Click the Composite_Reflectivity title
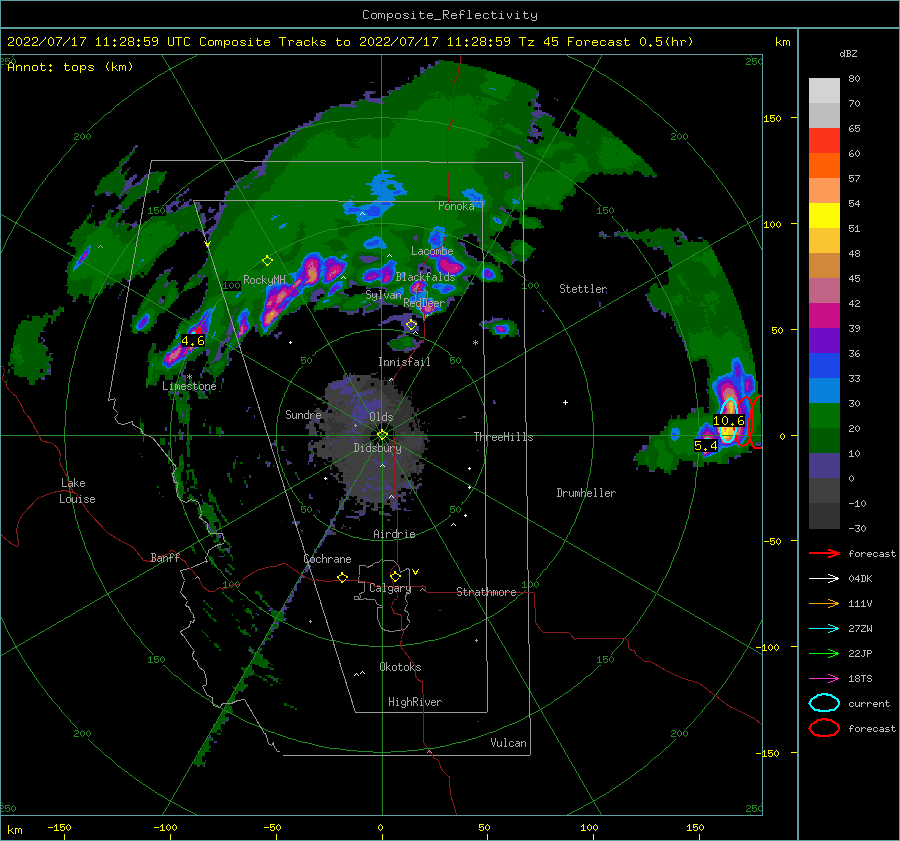The width and height of the screenshot is (900, 841). point(450,15)
